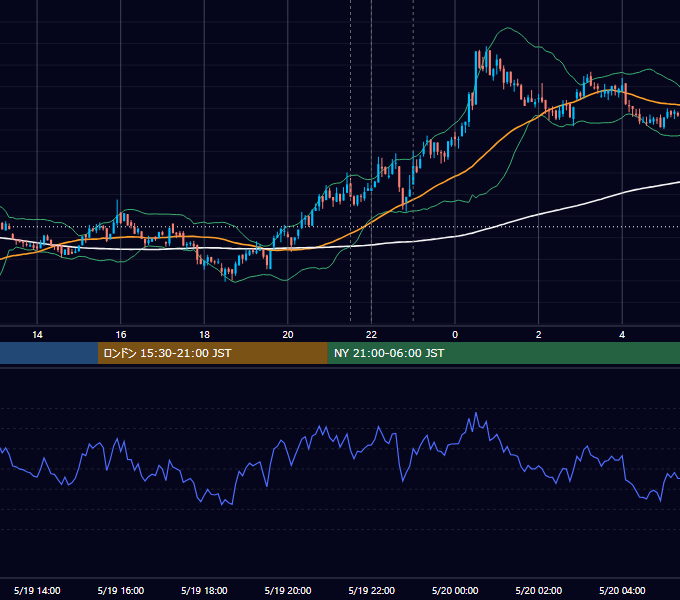Screen dimensions: 680x600
Task: Click the 5/19 16:00 time label
Action: point(121,590)
